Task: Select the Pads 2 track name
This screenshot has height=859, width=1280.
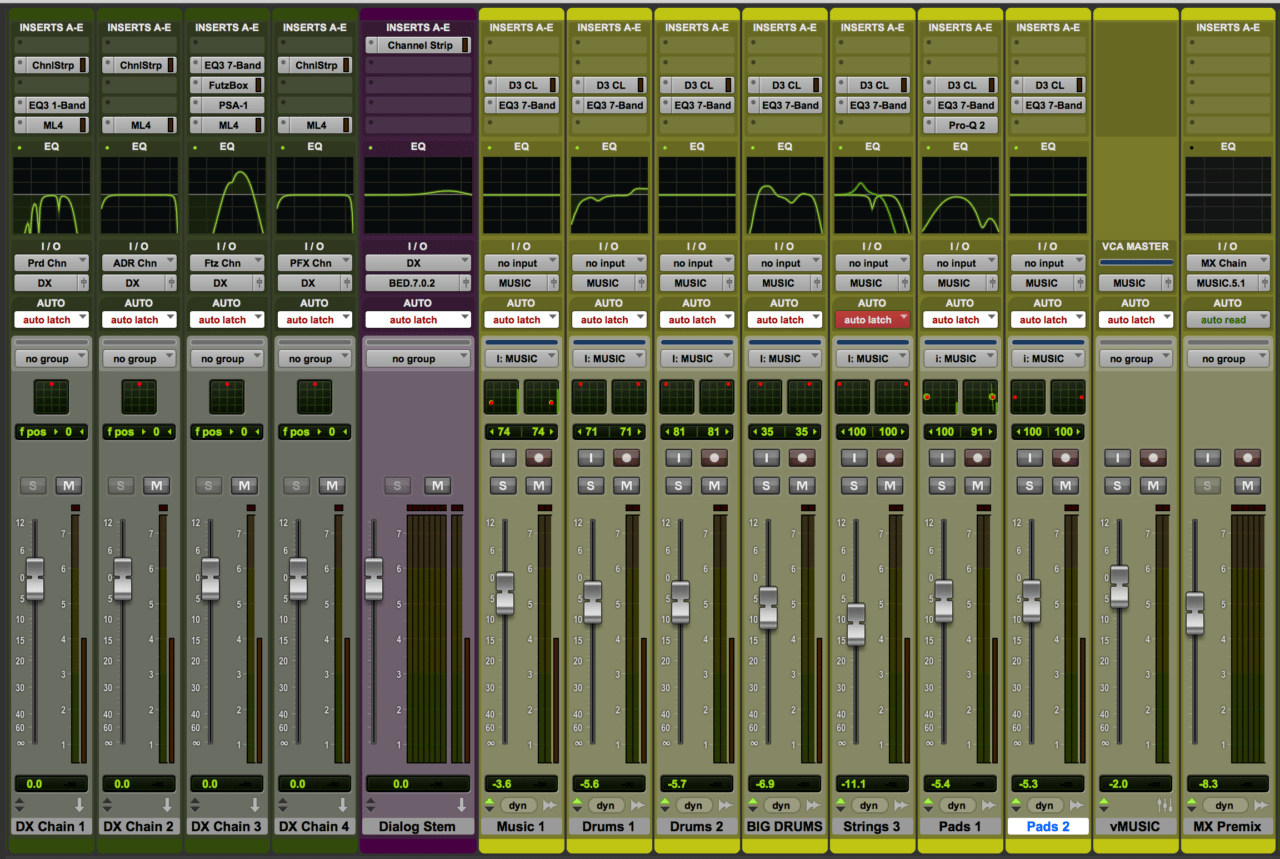Action: click(1048, 826)
